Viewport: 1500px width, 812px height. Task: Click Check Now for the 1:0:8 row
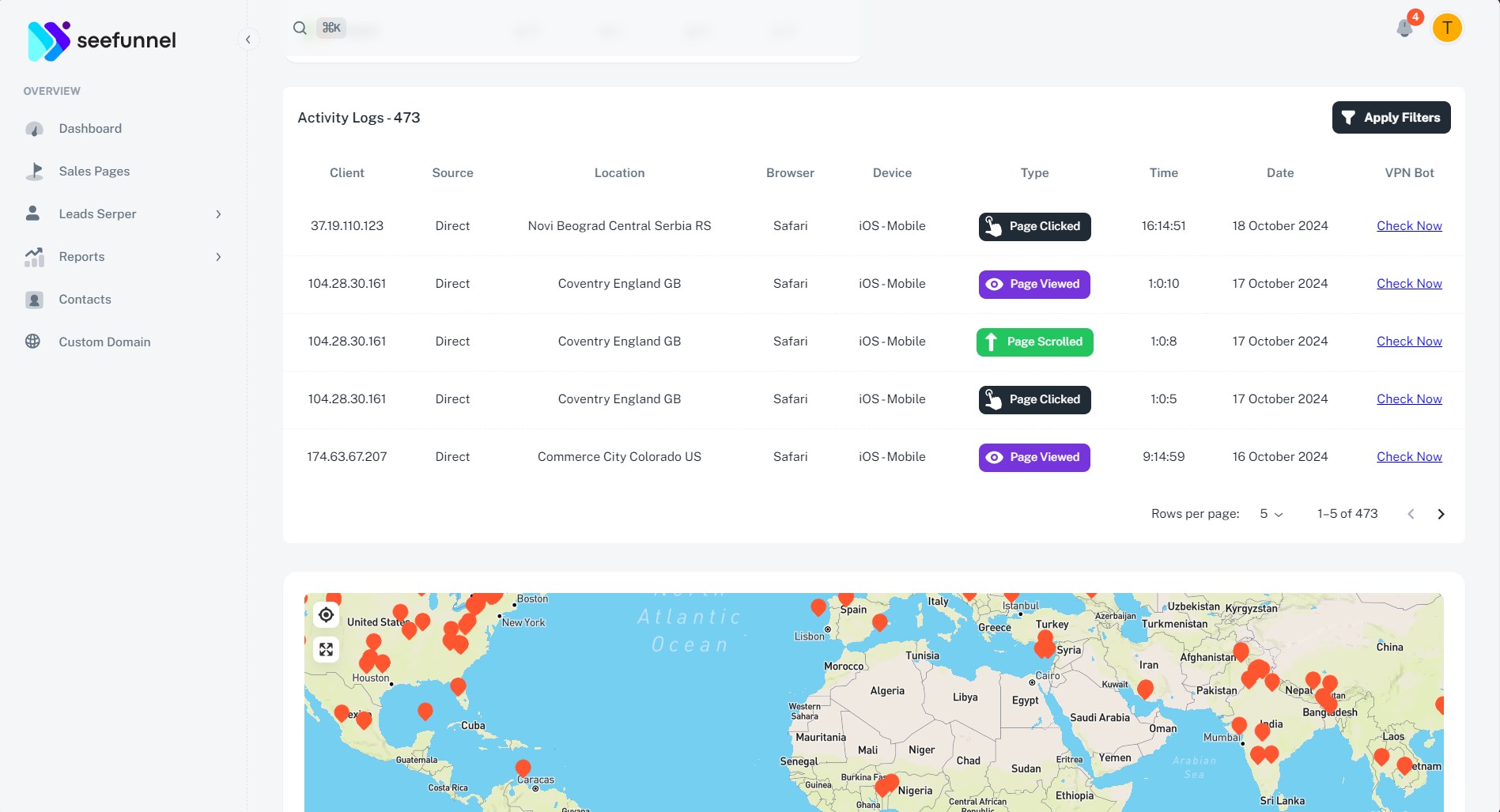point(1409,342)
